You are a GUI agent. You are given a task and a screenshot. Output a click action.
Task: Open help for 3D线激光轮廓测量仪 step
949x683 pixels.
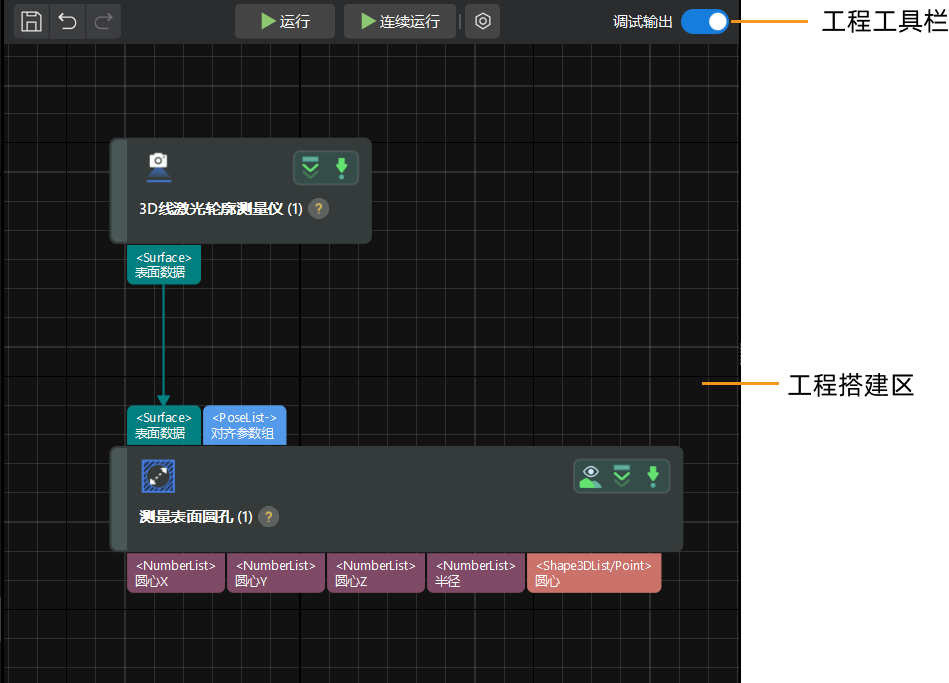(318, 209)
